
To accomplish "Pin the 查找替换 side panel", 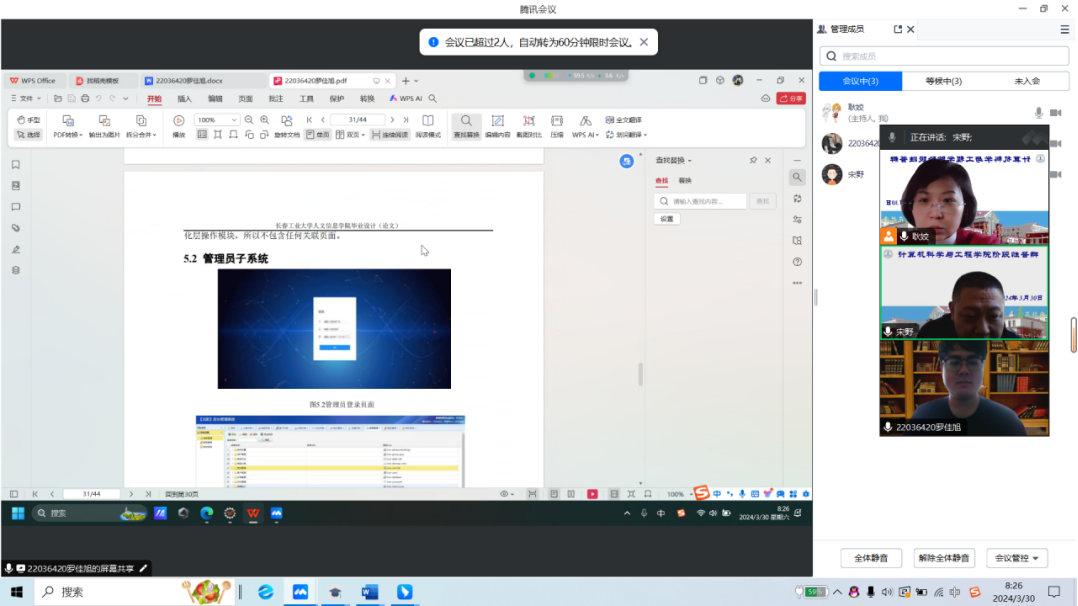I will click(x=753, y=160).
